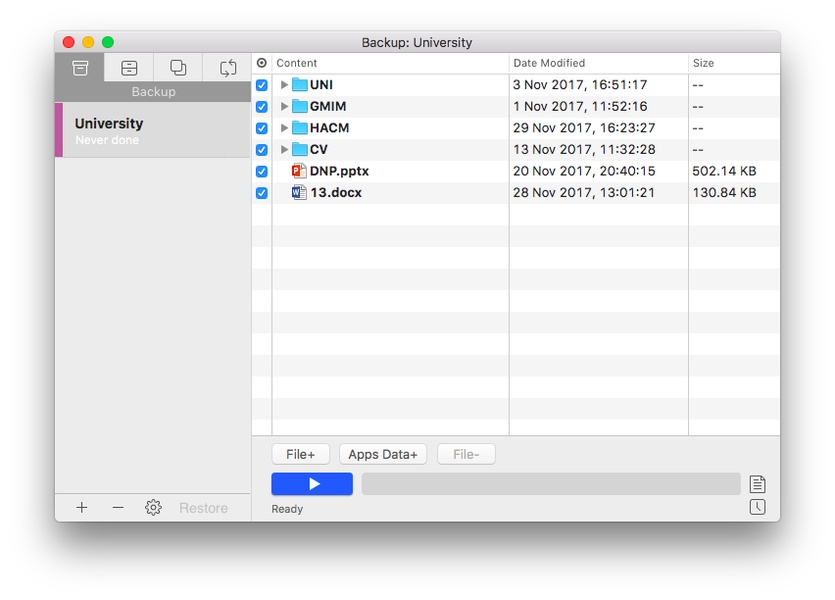
Task: Uncheck the UNI folder checkbox
Action: 262,85
